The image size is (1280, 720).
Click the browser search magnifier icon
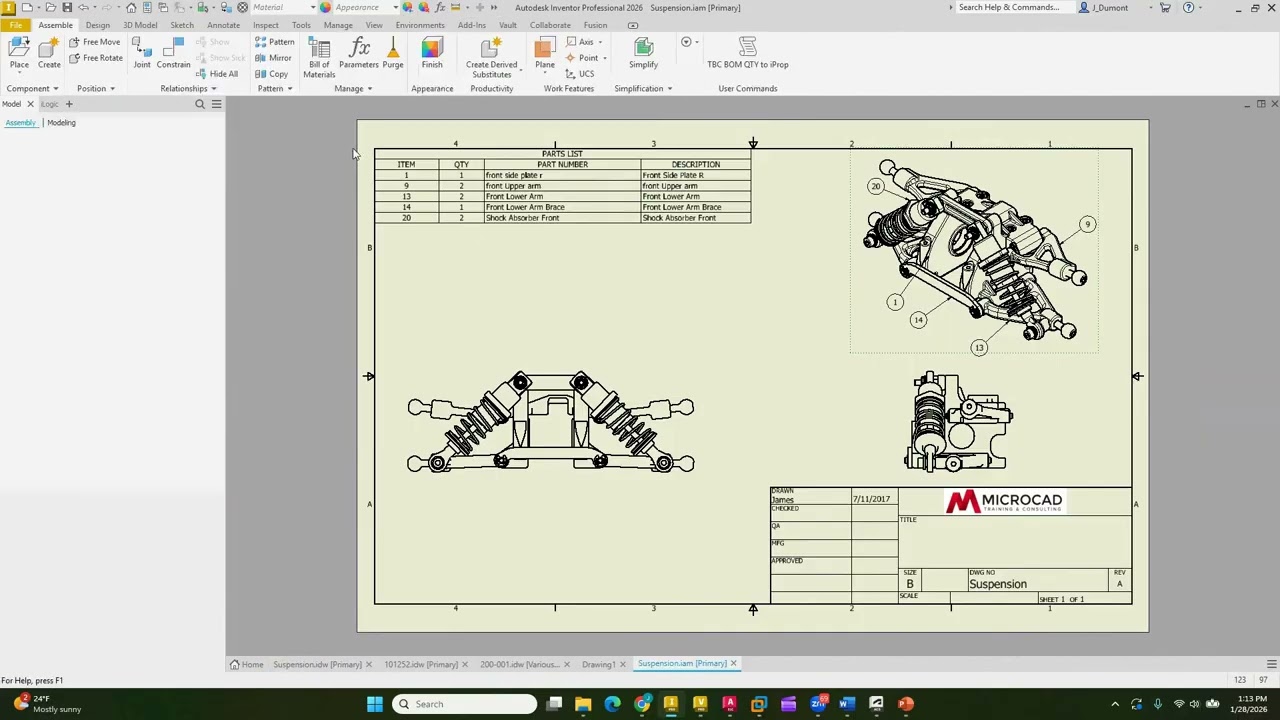(200, 104)
